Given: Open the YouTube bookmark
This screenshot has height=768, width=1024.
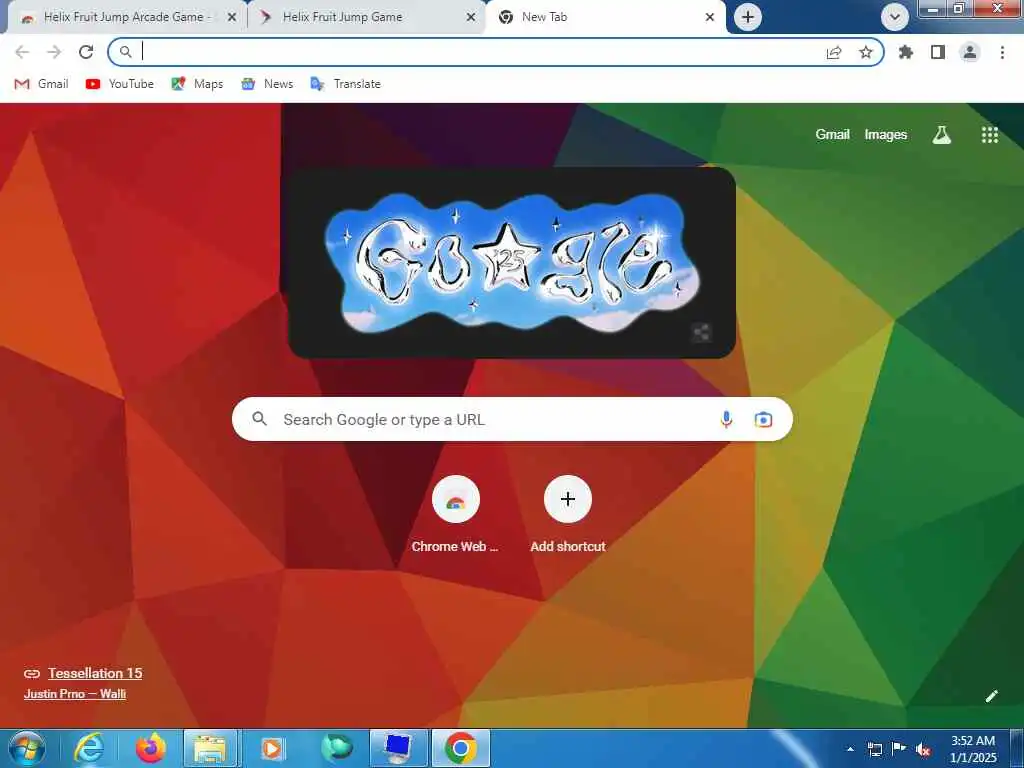Looking at the screenshot, I should 120,84.
